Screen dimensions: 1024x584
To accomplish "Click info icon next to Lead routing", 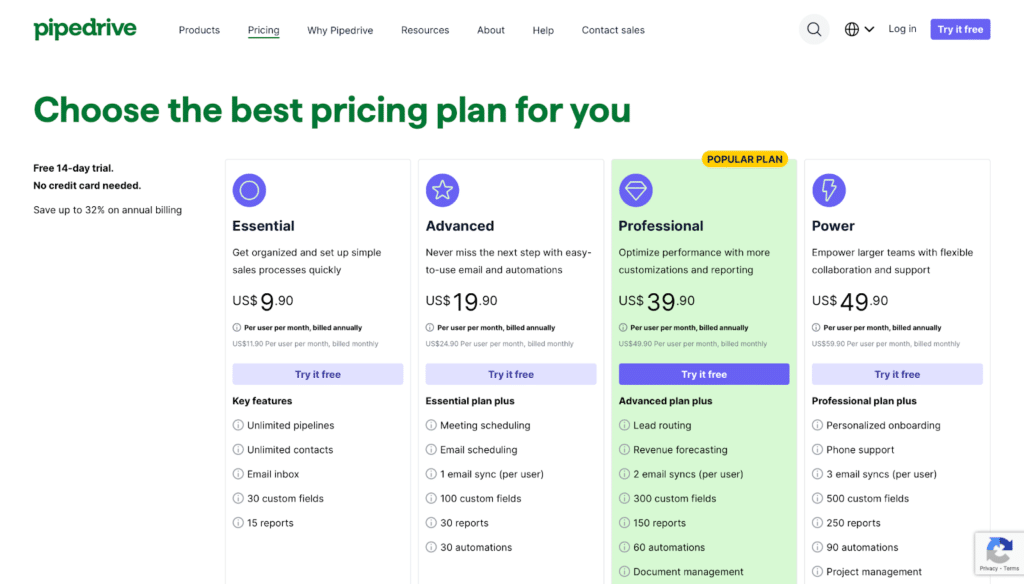I will click(x=624, y=425).
